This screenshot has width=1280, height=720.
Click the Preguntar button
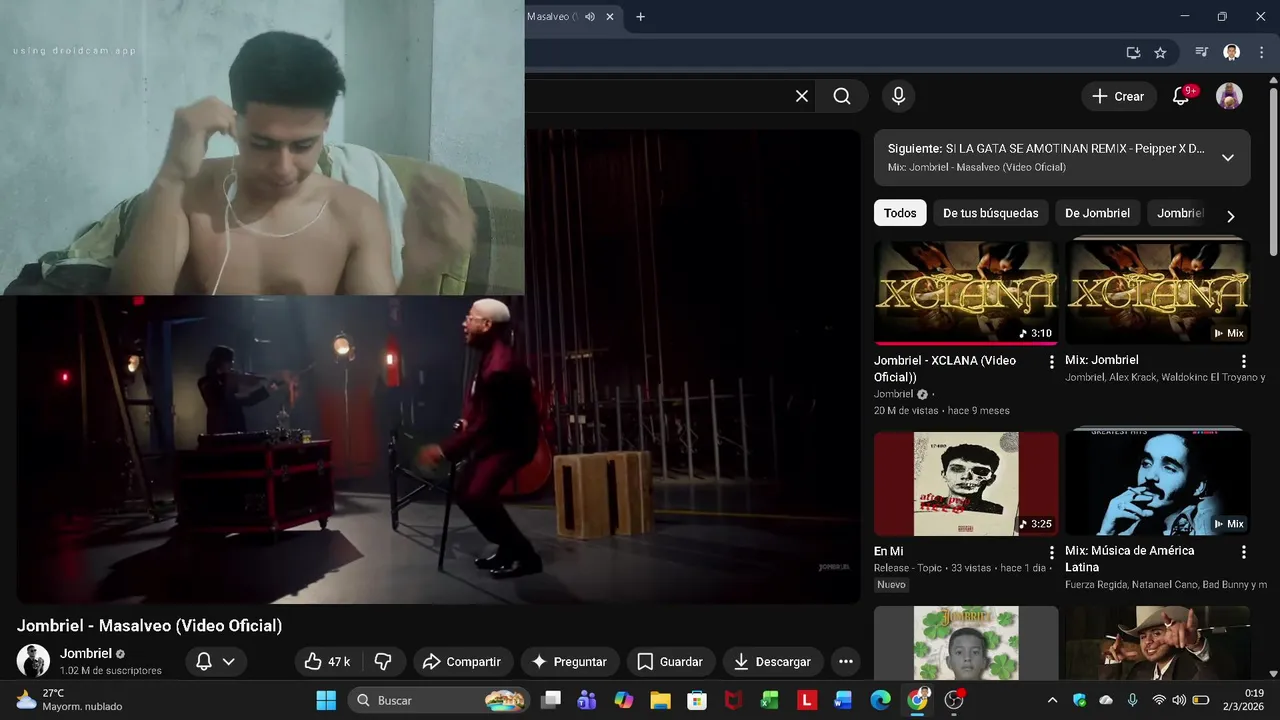click(569, 661)
